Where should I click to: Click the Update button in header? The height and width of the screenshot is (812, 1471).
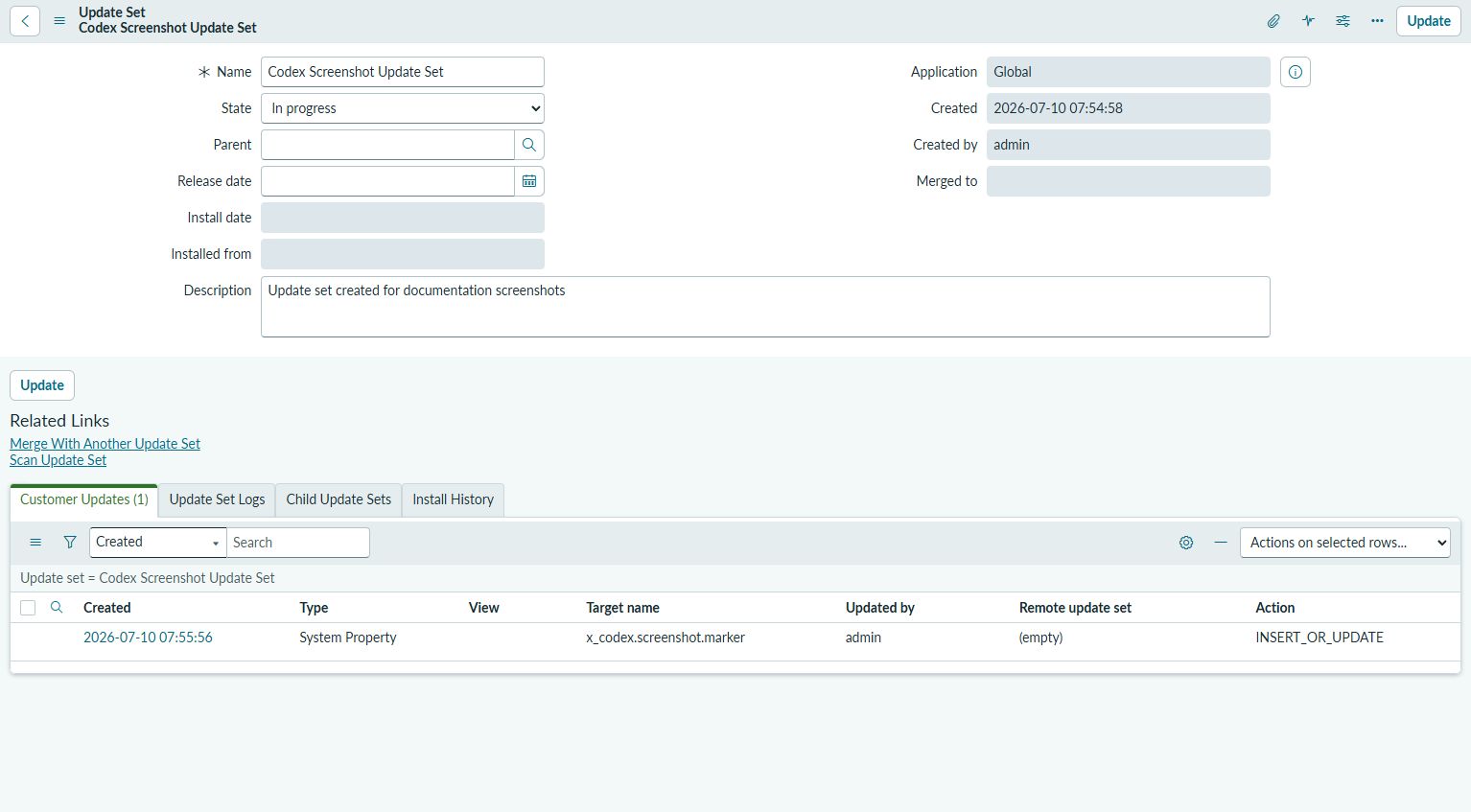click(x=1429, y=21)
